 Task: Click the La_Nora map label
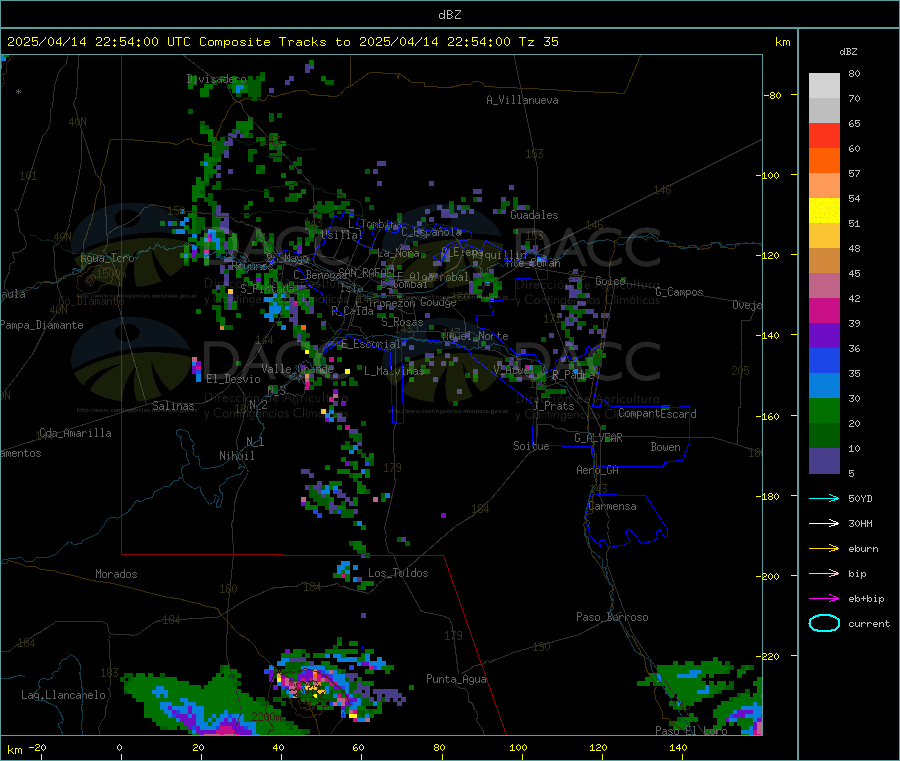coord(398,253)
